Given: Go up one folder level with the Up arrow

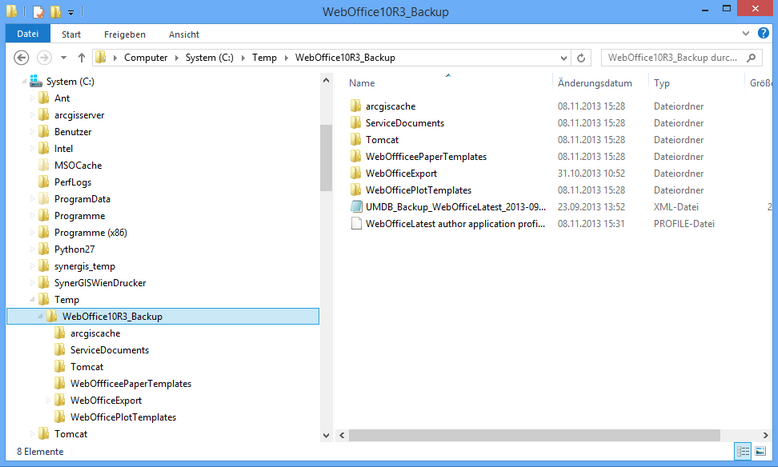Looking at the screenshot, I should click(82, 58).
